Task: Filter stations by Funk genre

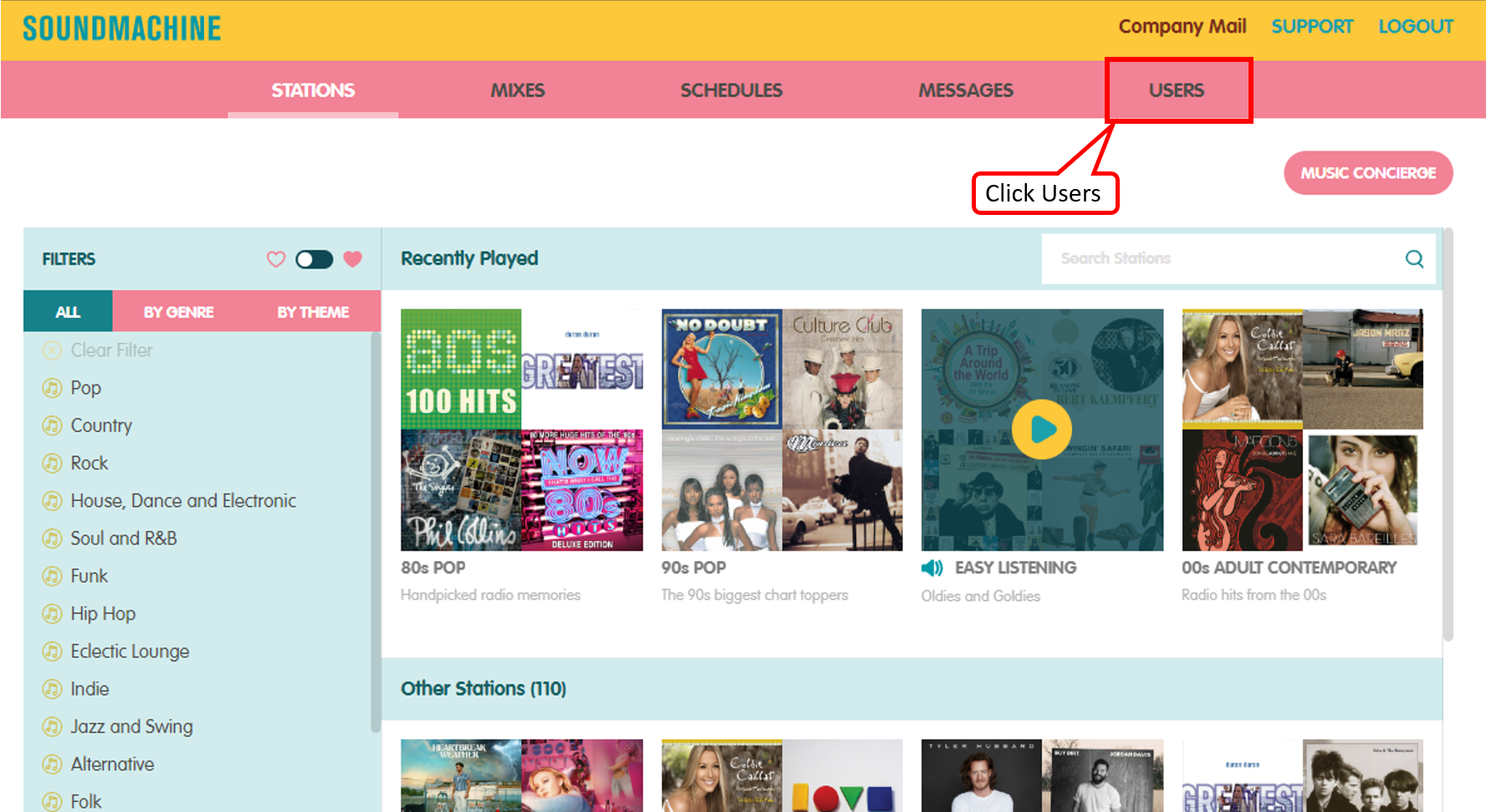Action: [89, 576]
